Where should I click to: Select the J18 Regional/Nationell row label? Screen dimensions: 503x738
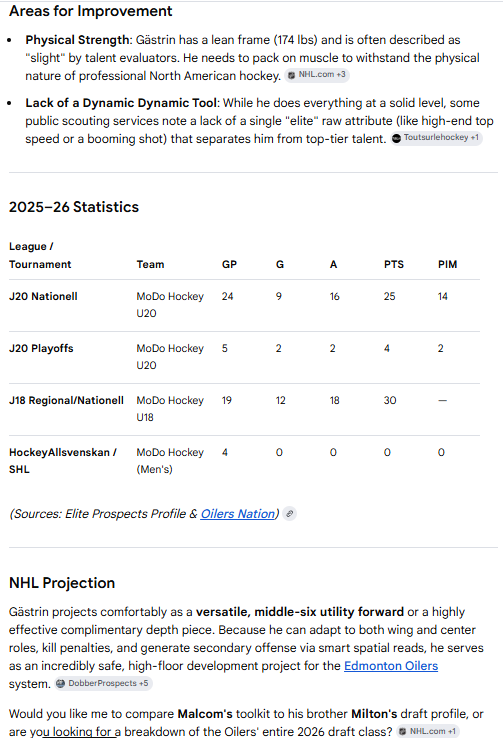point(66,401)
